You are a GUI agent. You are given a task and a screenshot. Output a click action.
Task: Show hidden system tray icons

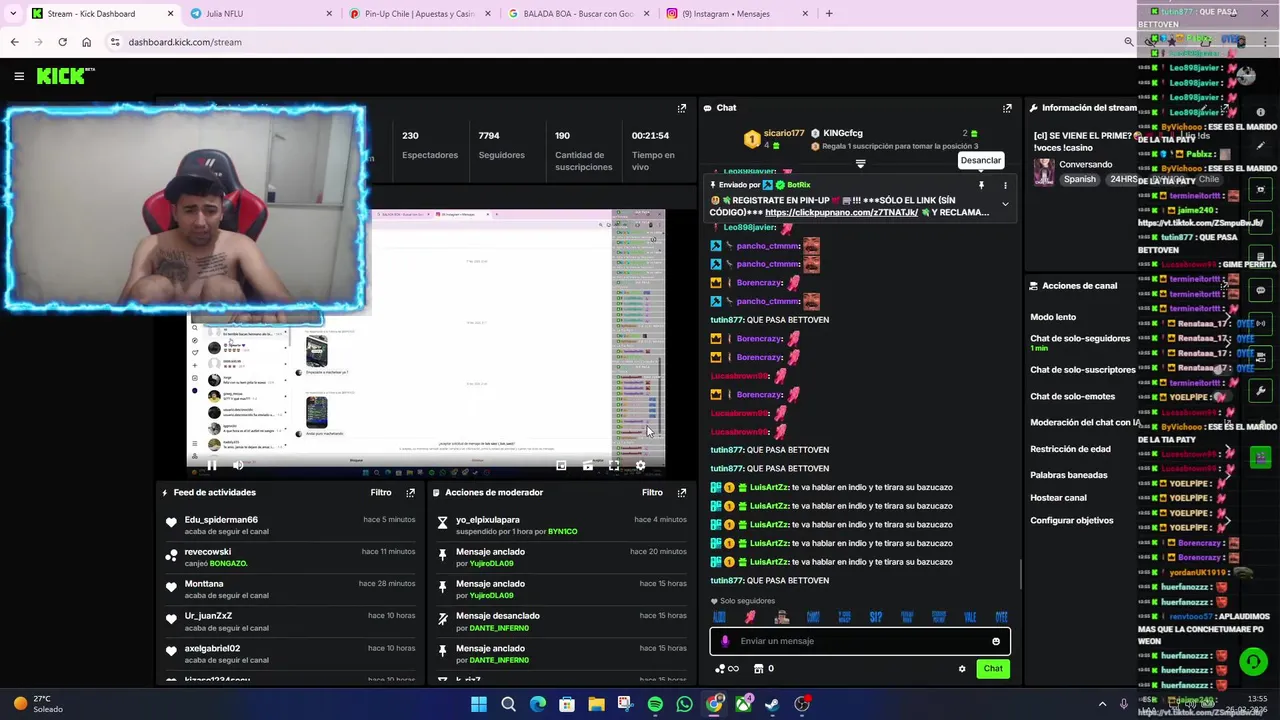click(1102, 704)
